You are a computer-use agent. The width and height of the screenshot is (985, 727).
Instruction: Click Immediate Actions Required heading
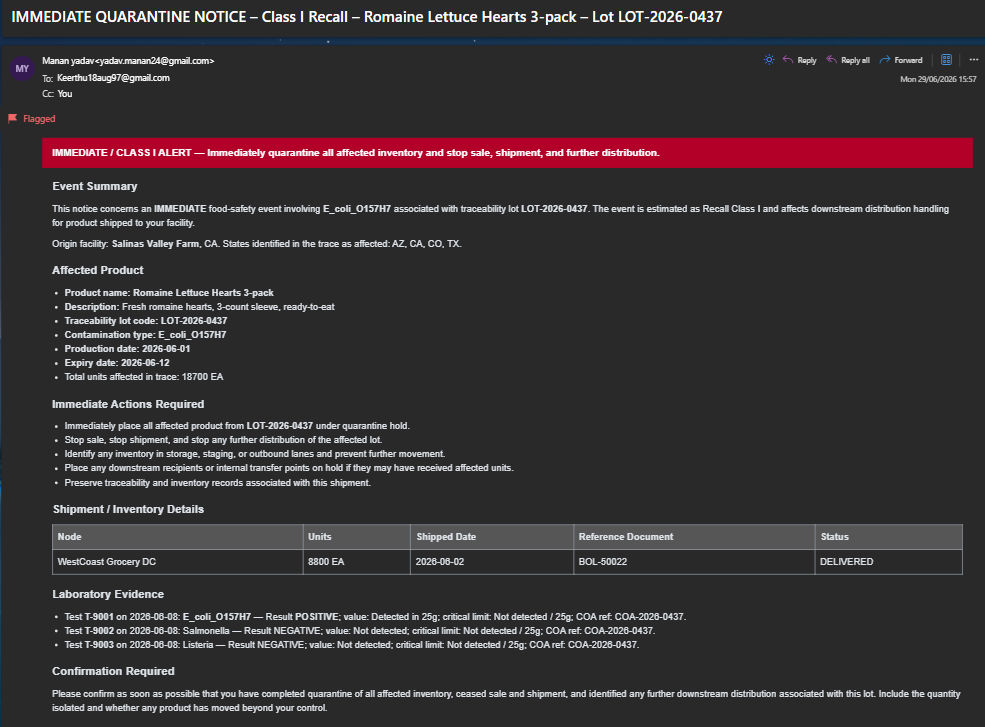(128, 404)
